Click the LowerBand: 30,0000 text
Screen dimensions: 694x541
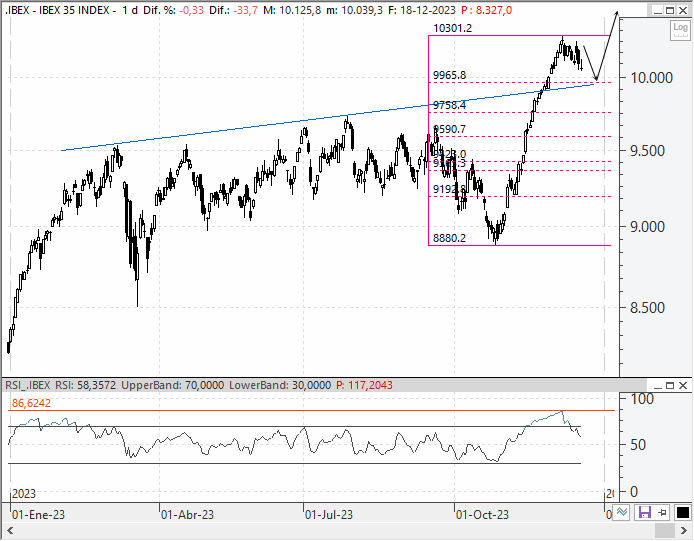pyautogui.click(x=280, y=385)
